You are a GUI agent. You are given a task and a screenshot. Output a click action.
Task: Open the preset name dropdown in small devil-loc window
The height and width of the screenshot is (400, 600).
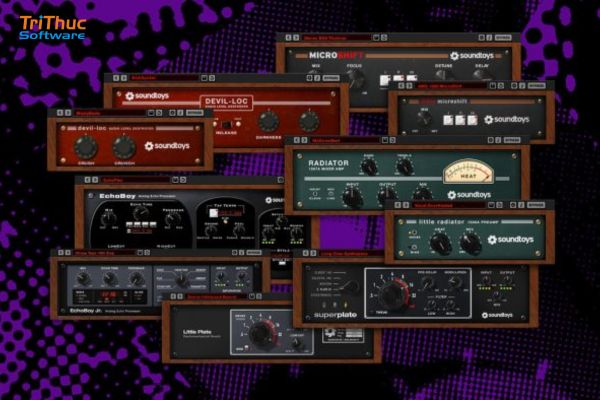pyautogui.click(x=110, y=113)
